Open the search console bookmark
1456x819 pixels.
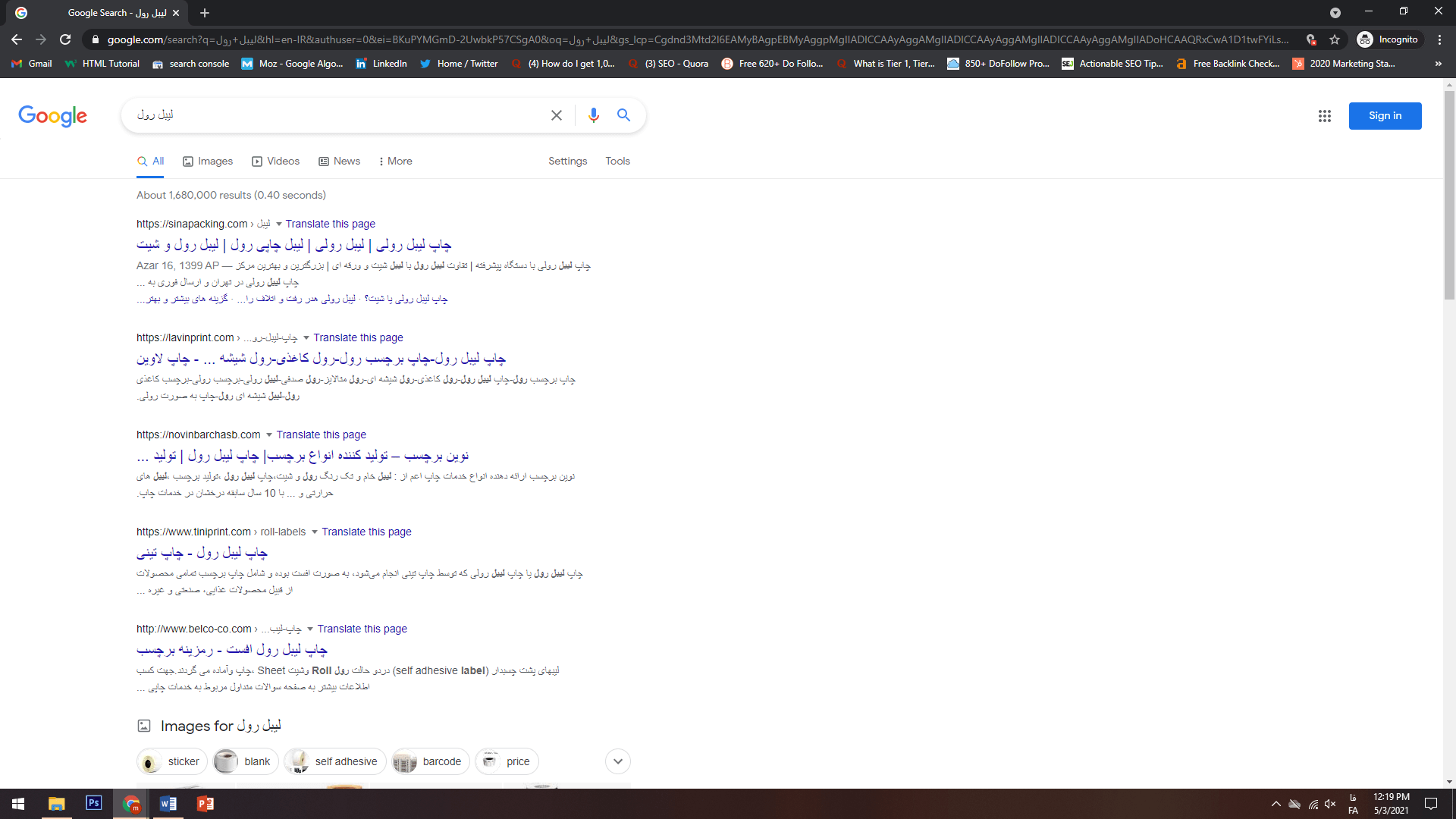pyautogui.click(x=191, y=64)
